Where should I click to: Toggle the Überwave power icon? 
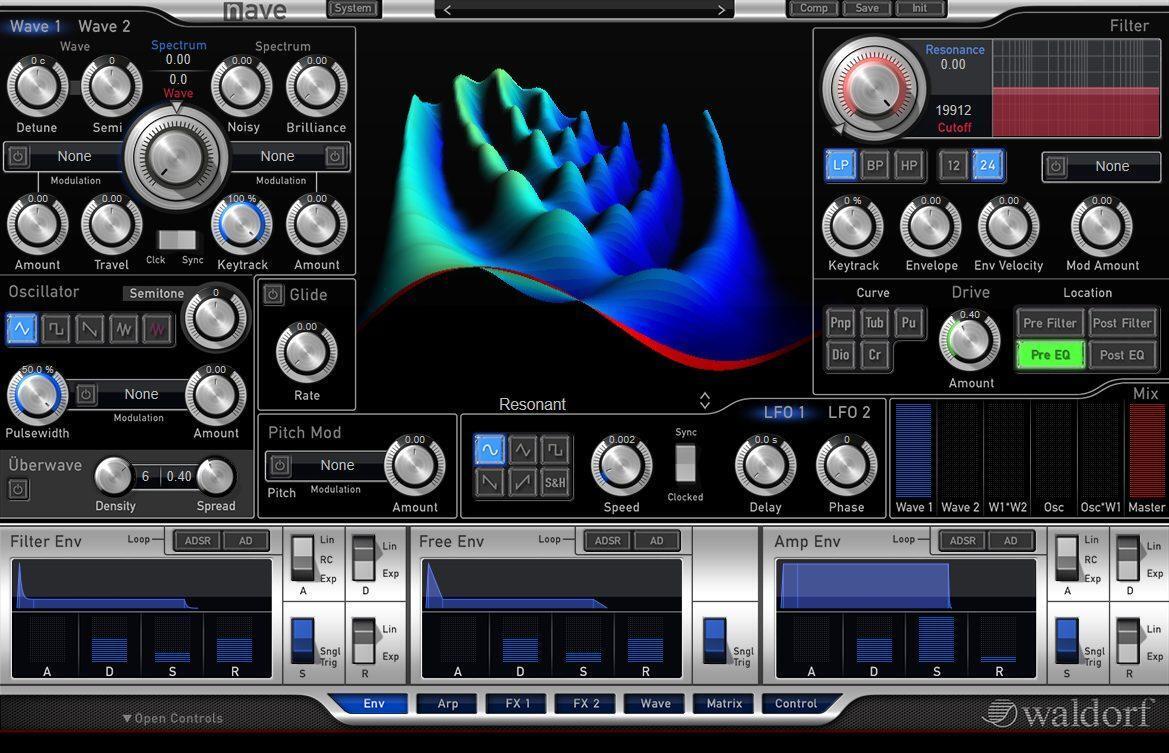point(19,489)
